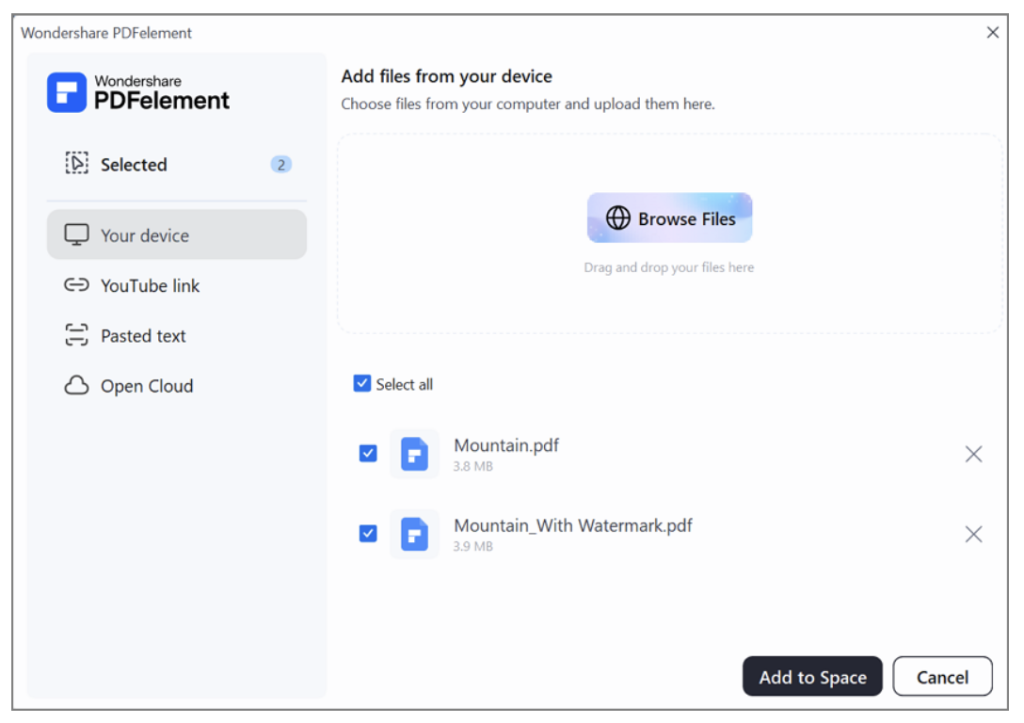Switch to Pasted text source
The width and height of the screenshot is (1024, 723).
click(x=176, y=336)
